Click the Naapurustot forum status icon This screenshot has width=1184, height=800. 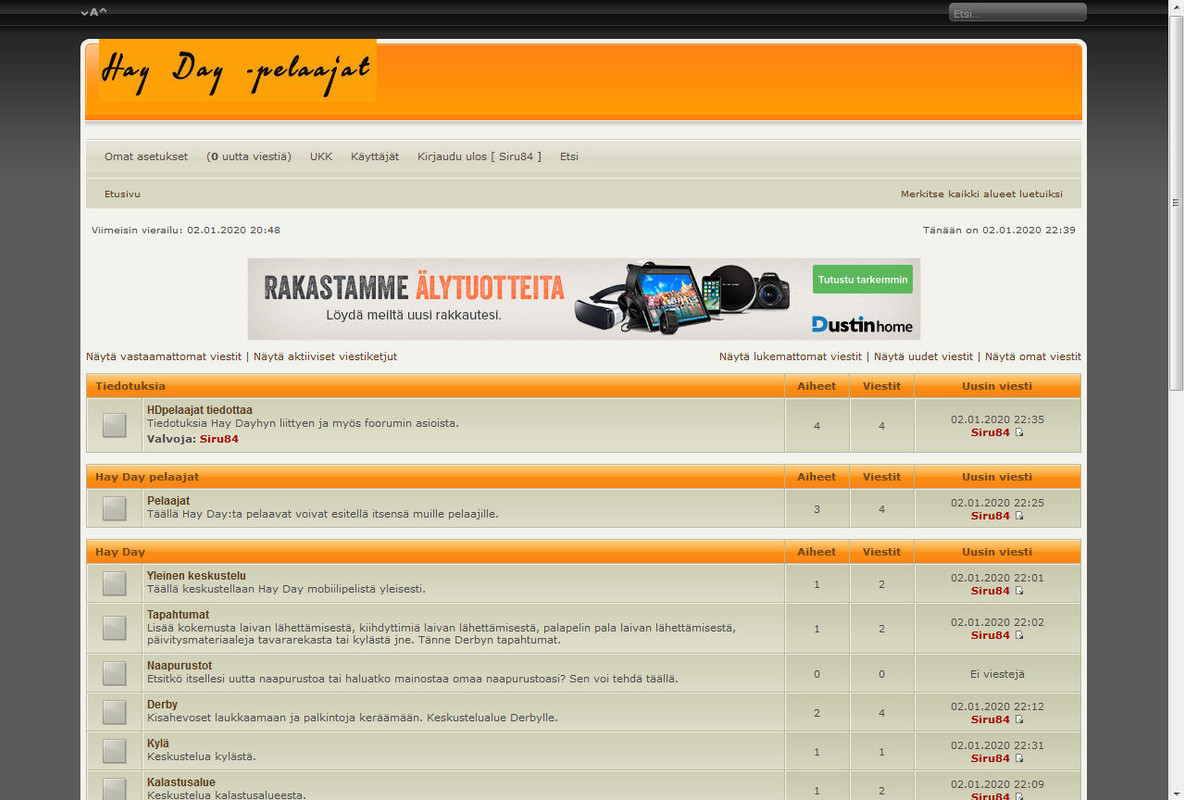(114, 673)
